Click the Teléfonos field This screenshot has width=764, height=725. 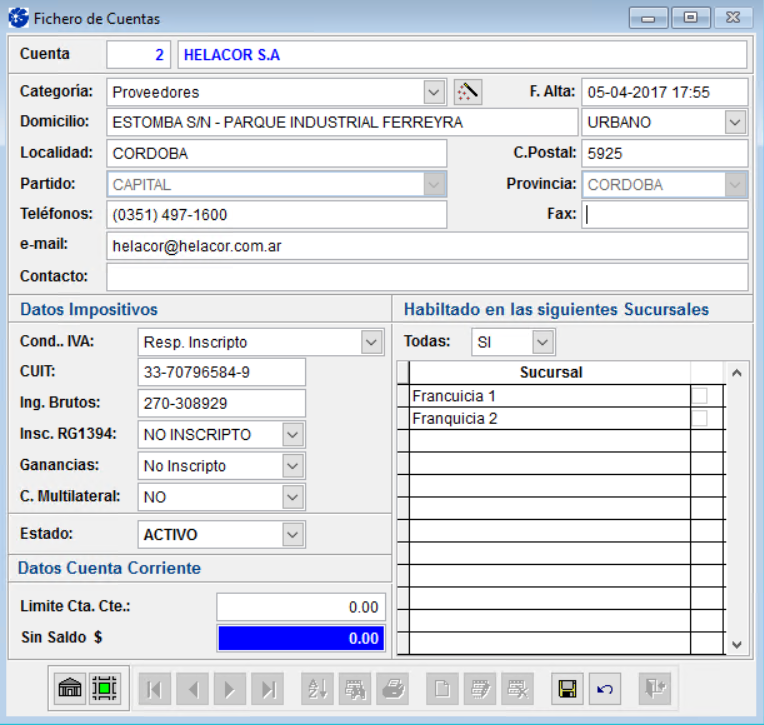click(x=277, y=215)
